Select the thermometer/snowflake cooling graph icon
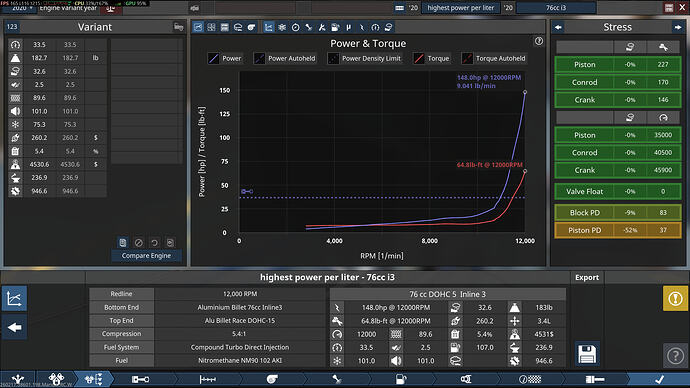This screenshot has width=690, height=388. pyautogui.click(x=282, y=27)
